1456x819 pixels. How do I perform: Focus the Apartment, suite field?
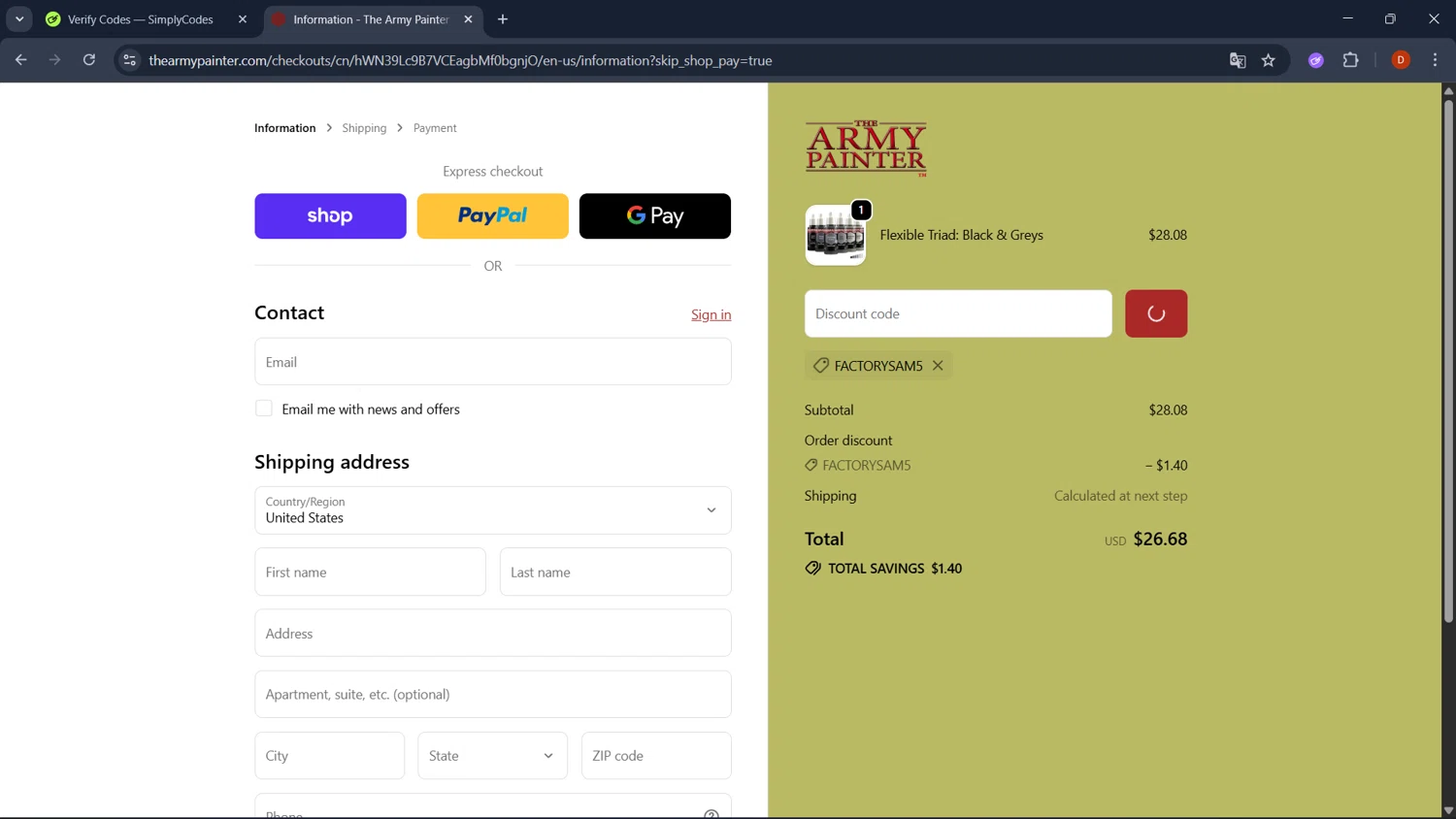493,694
